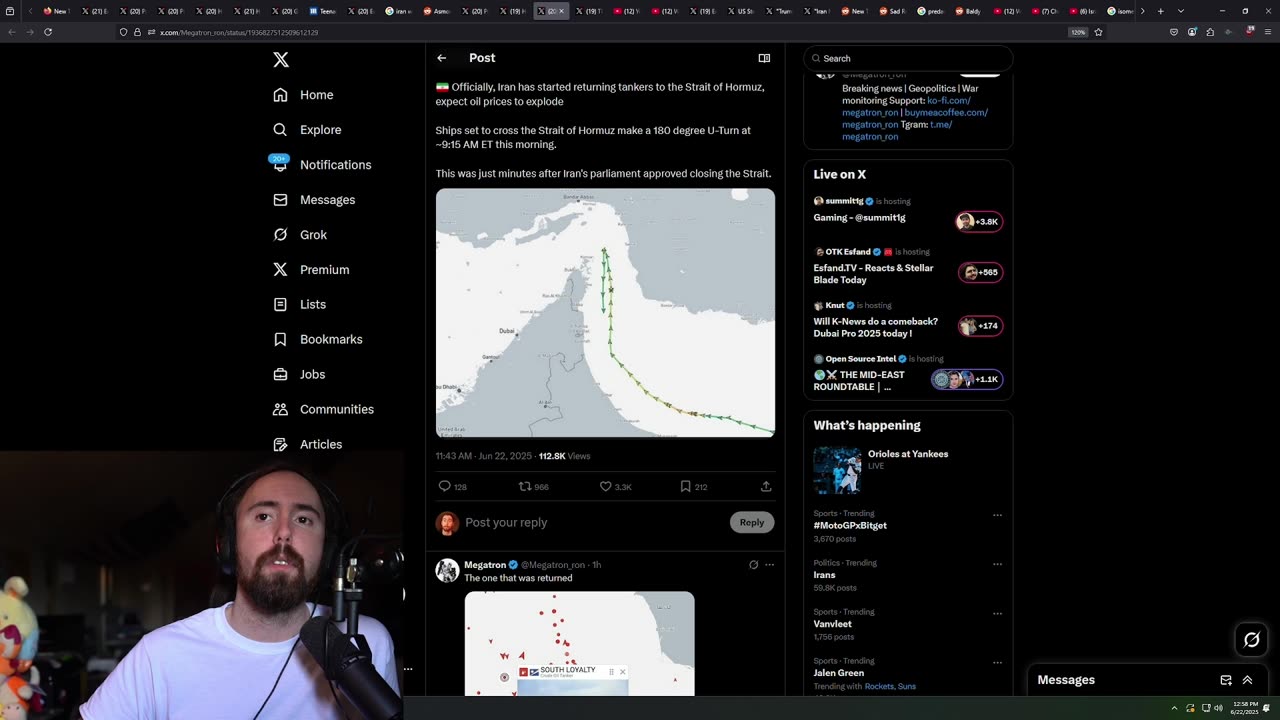Compose new message icon in Messages bar
This screenshot has height=720, width=1280.
(1226, 680)
